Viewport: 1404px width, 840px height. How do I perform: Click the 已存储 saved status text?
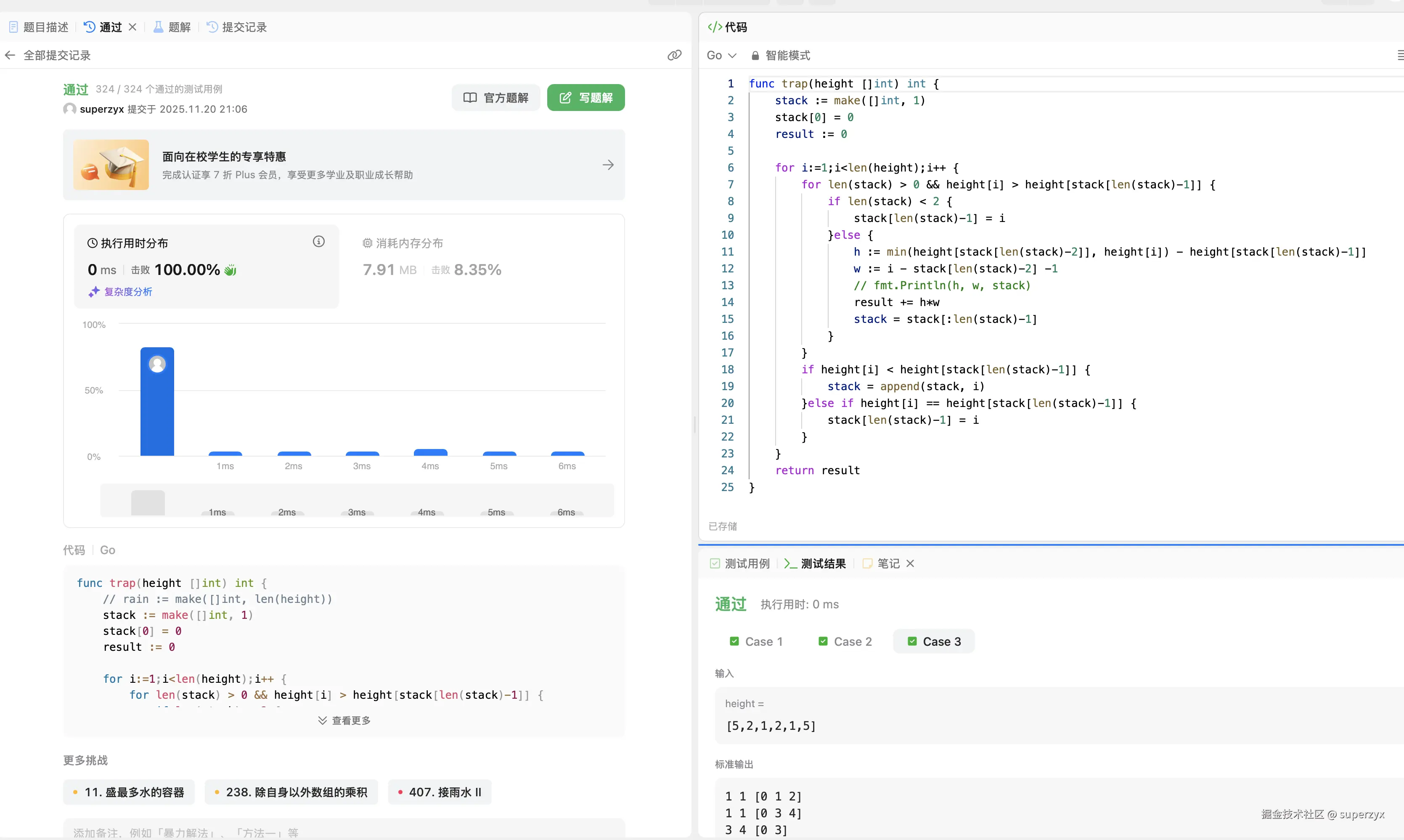click(x=723, y=526)
